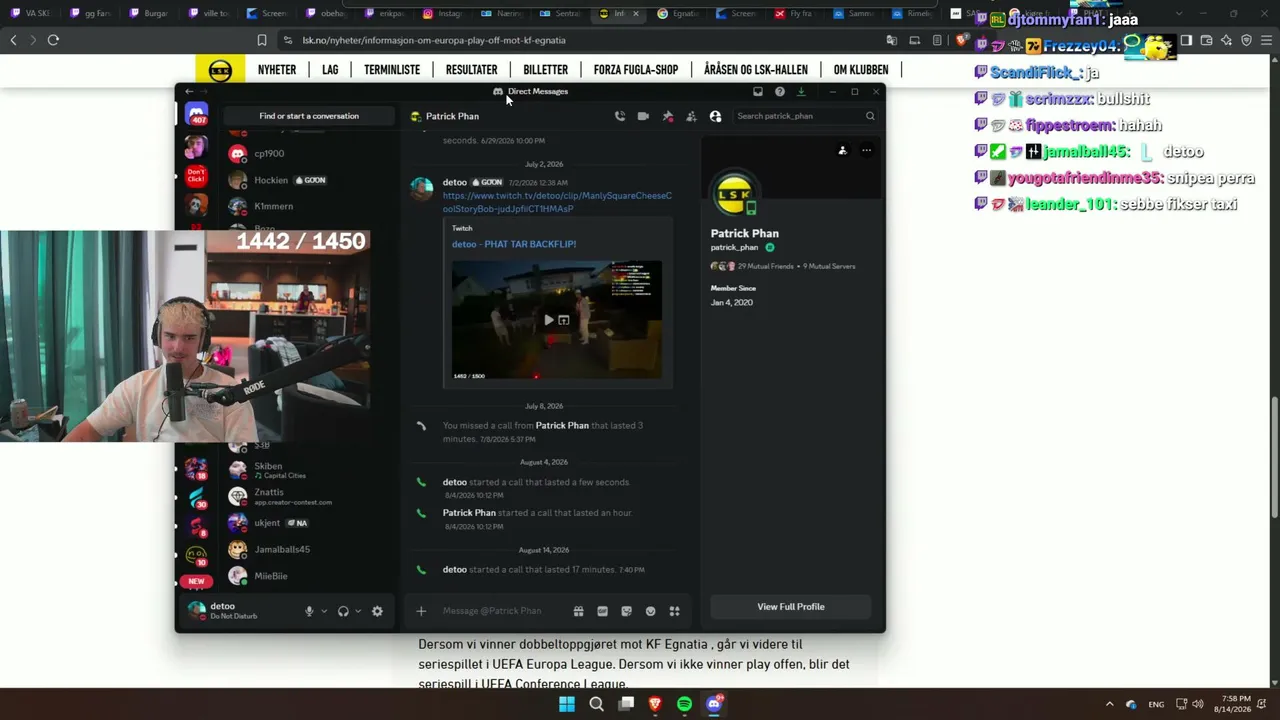Open Discord help icon

pyautogui.click(x=780, y=91)
